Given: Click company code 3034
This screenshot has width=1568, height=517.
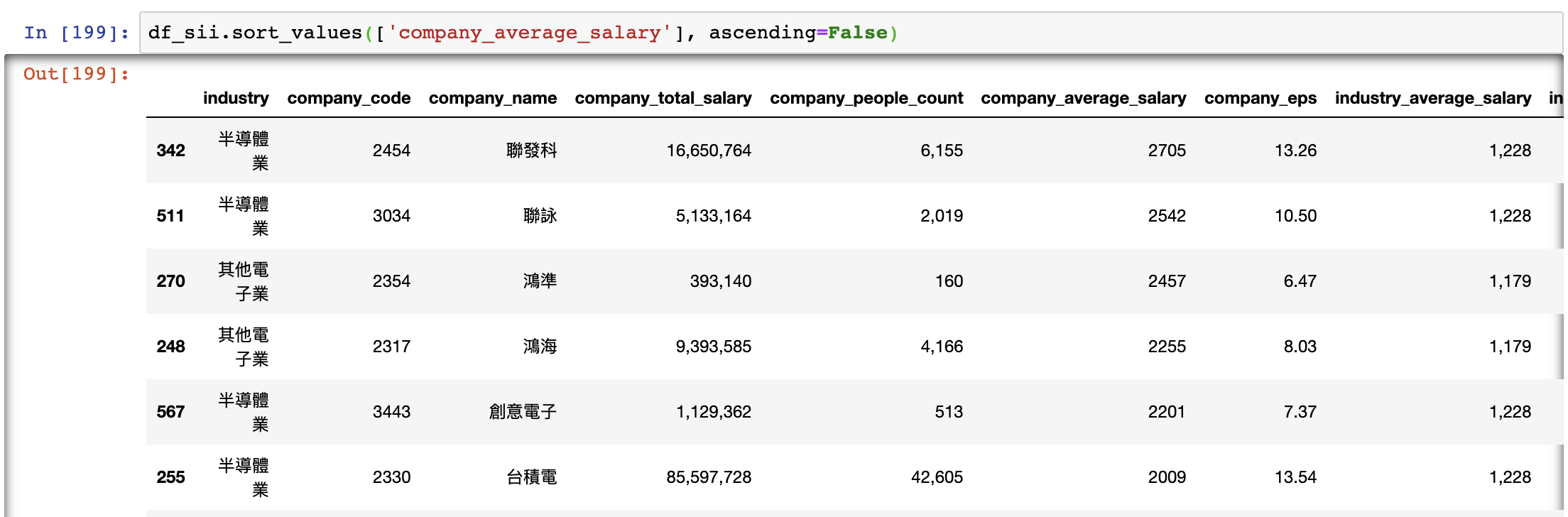Looking at the screenshot, I should pyautogui.click(x=391, y=216).
